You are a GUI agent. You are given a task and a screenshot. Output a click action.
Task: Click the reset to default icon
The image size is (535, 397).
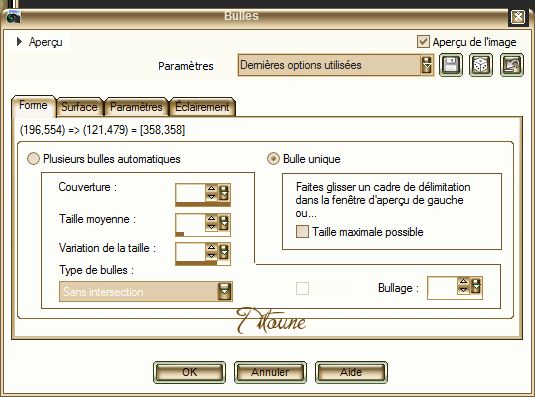511,65
